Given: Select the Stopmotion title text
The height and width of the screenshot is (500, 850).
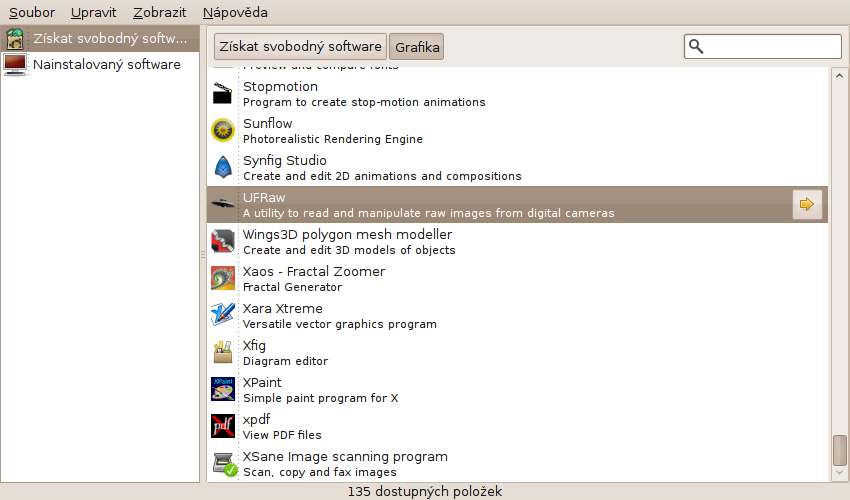Looking at the screenshot, I should click(x=280, y=87).
